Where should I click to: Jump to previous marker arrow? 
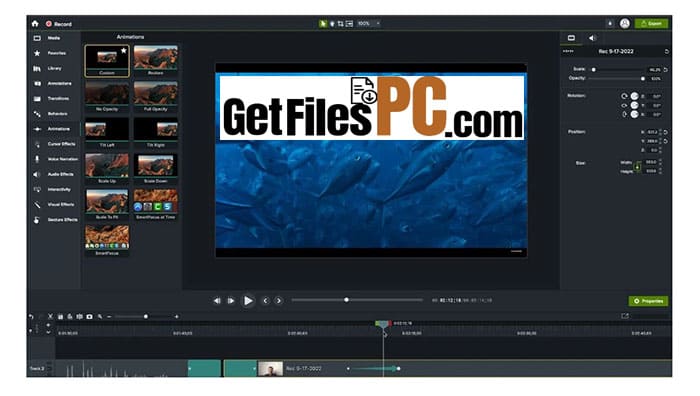[266, 301]
